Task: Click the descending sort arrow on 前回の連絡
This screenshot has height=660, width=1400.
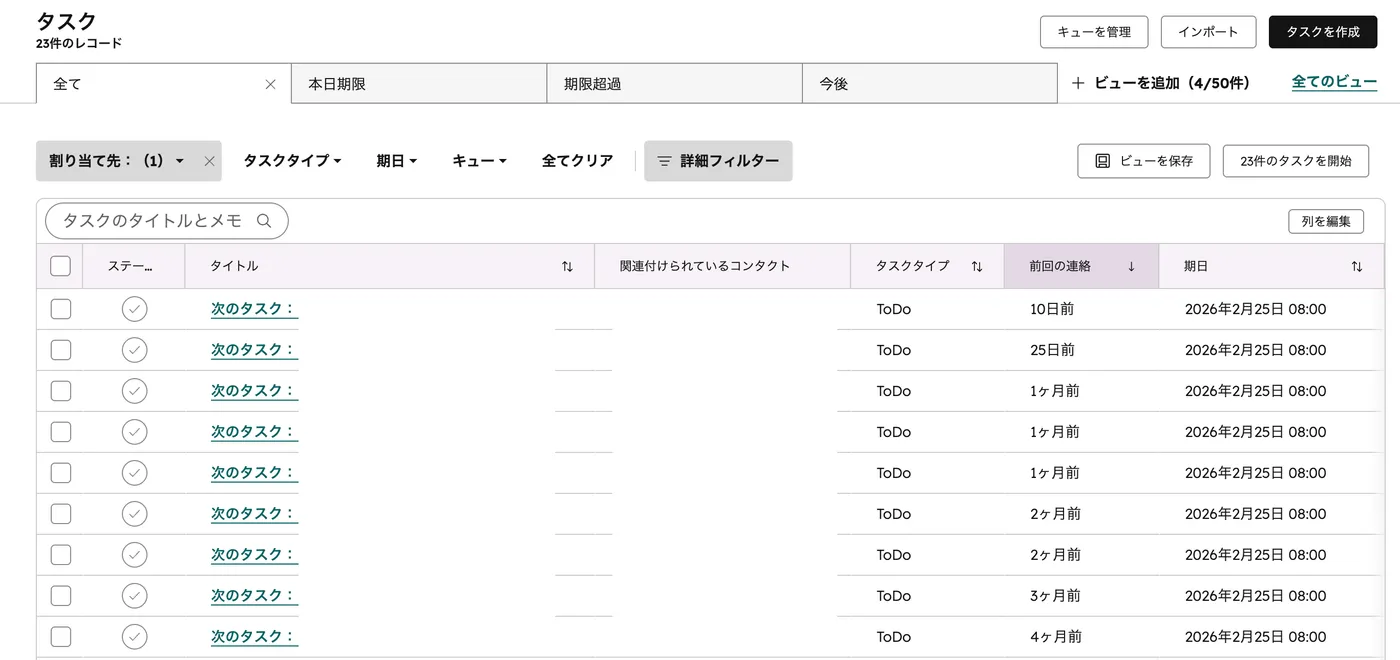Action: 1130,266
